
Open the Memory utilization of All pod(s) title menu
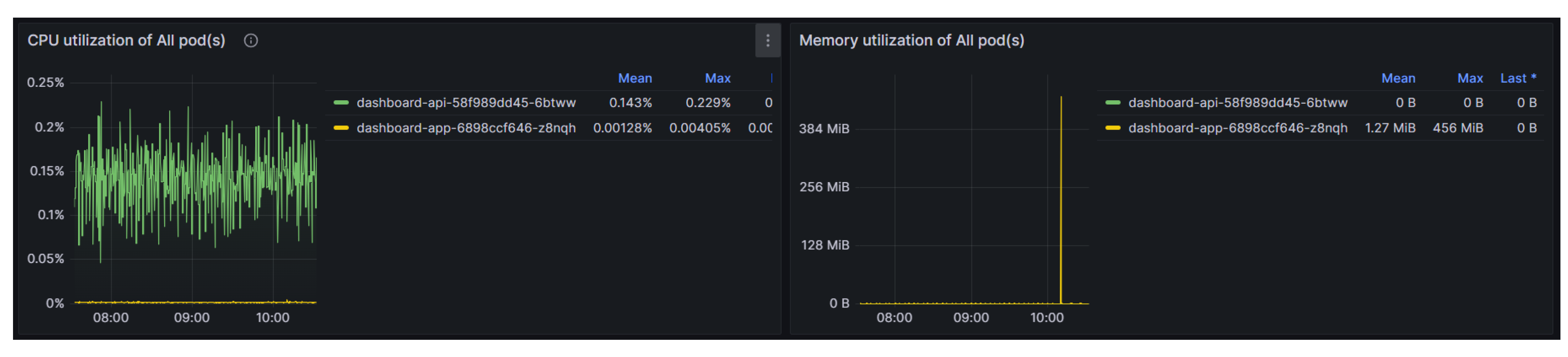(911, 41)
